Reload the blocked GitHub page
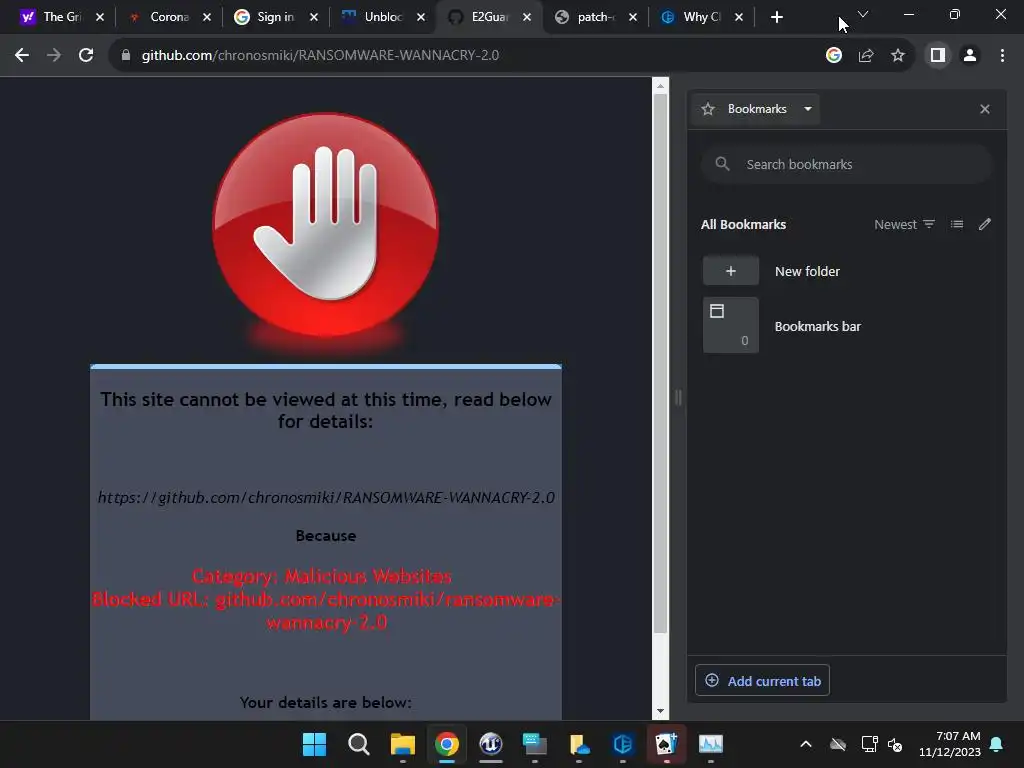Viewport: 1024px width, 768px height. [86, 56]
